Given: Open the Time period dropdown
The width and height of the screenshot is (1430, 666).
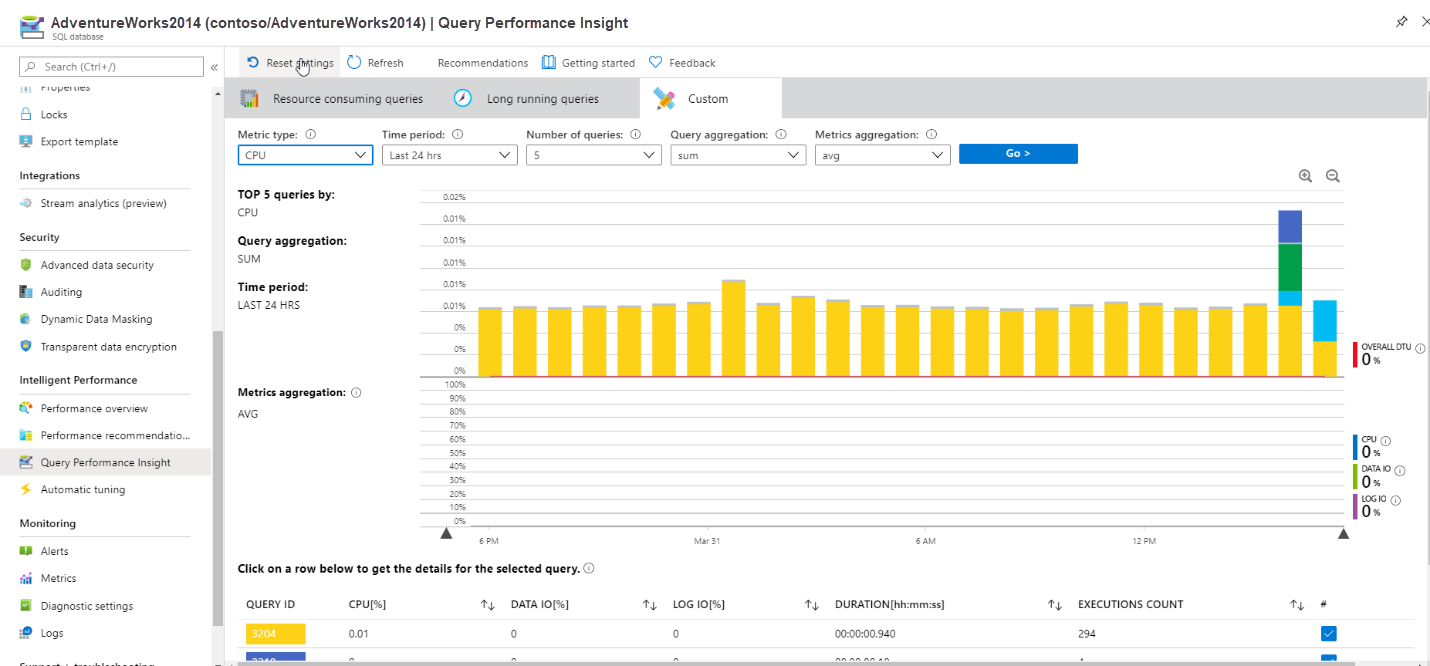Looking at the screenshot, I should tap(449, 154).
